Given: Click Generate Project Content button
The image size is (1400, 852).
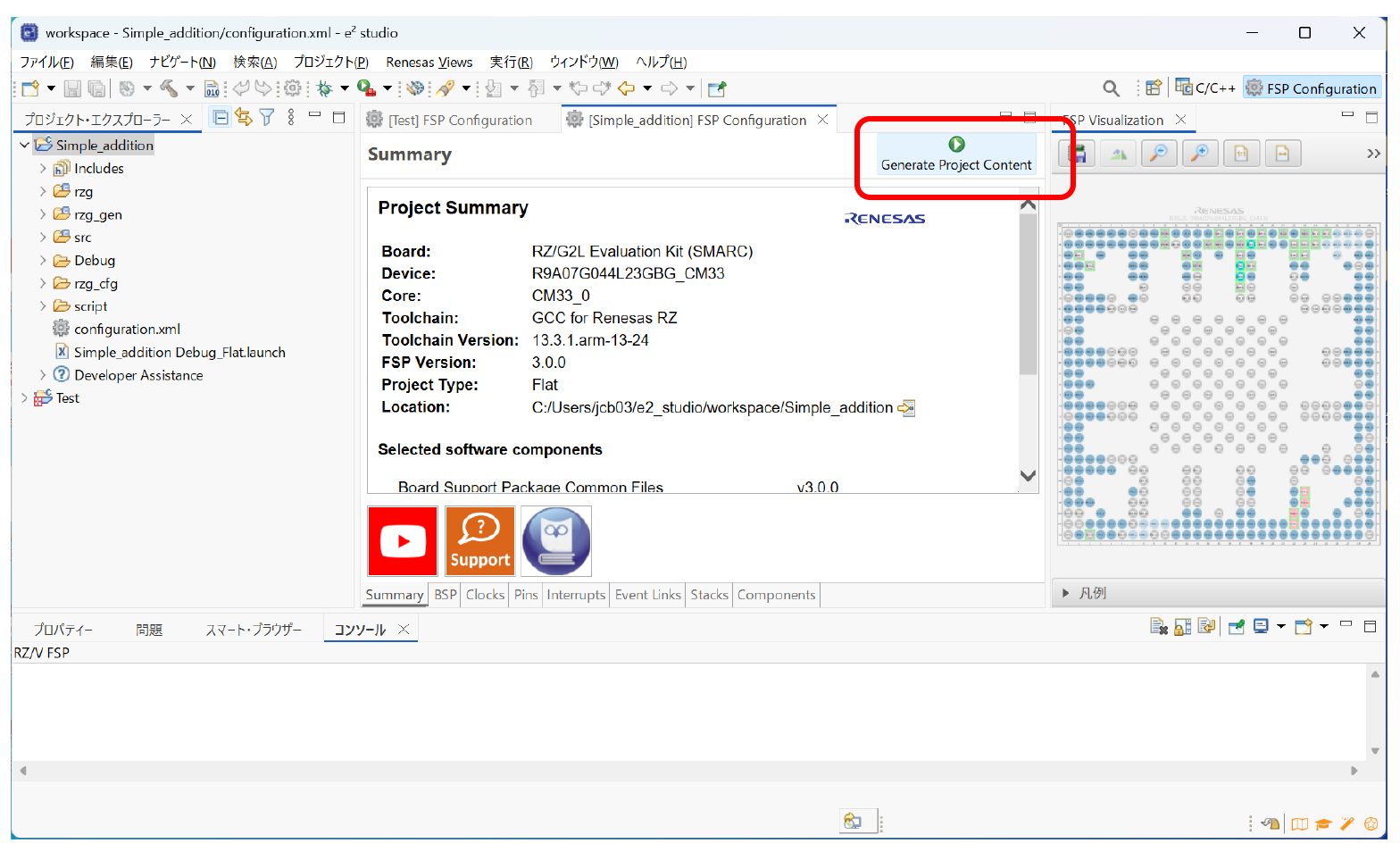Looking at the screenshot, I should (955, 155).
